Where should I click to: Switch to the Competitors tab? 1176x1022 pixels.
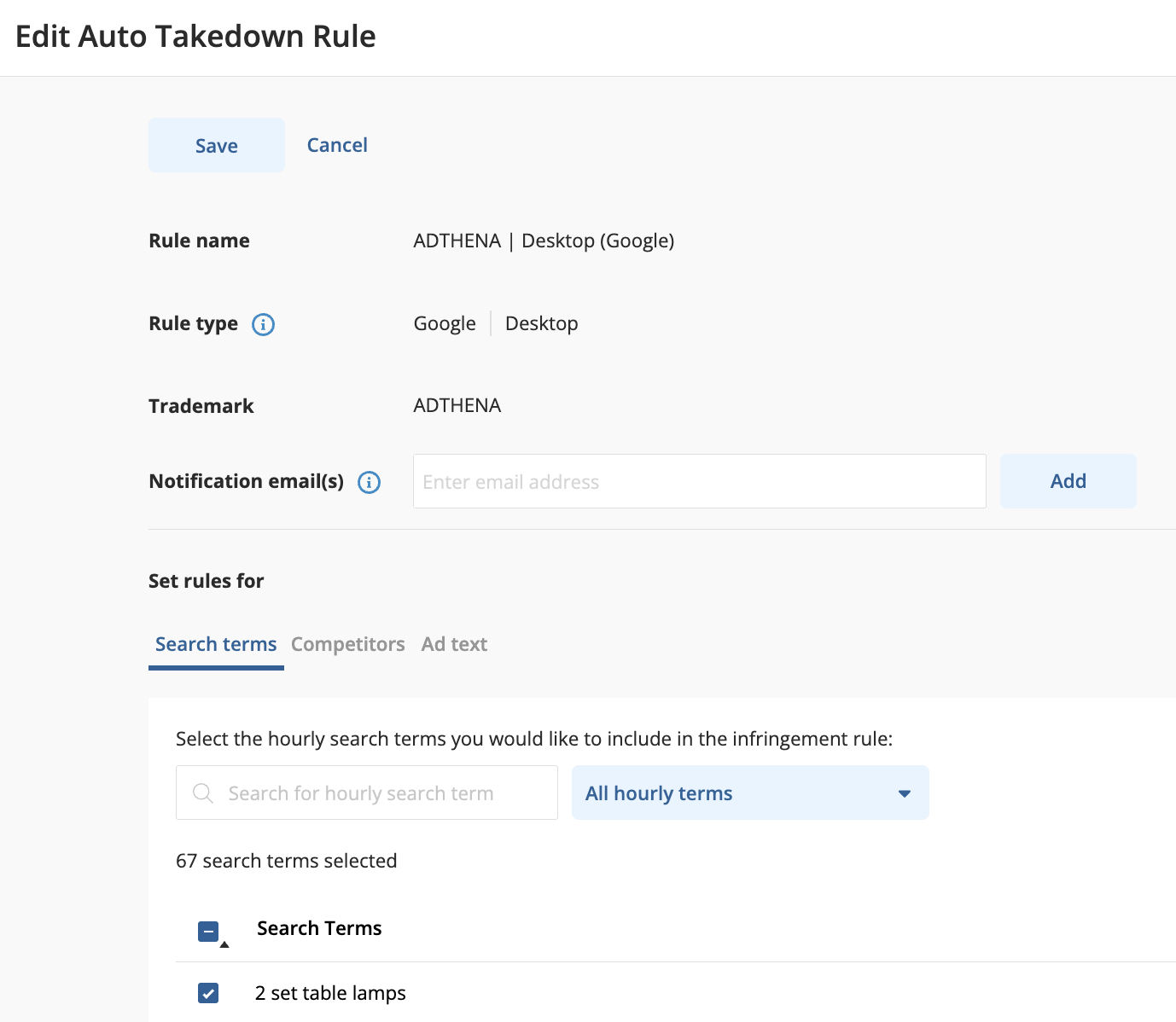pyautogui.click(x=348, y=644)
